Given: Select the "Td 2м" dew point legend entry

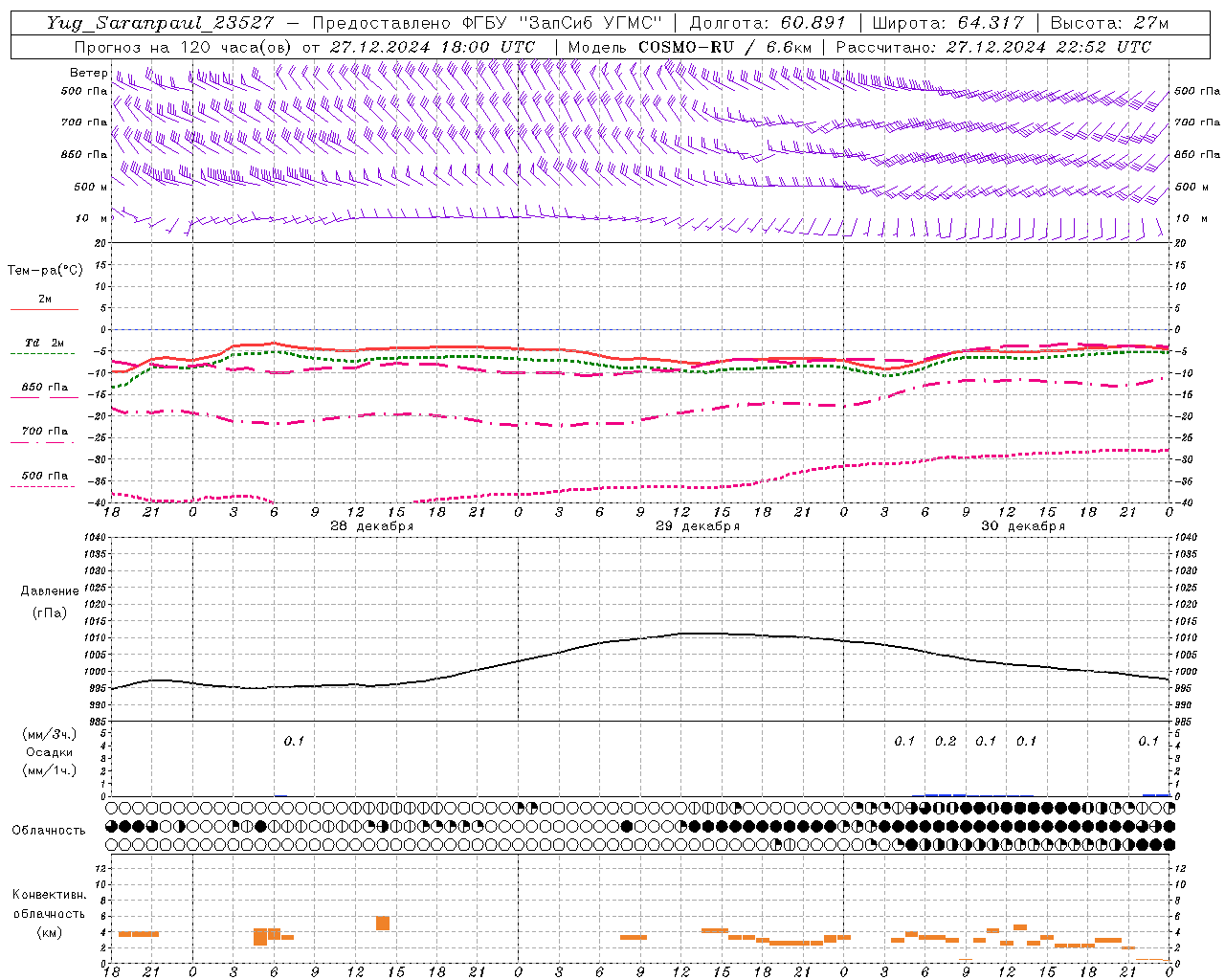Looking at the screenshot, I should (44, 343).
